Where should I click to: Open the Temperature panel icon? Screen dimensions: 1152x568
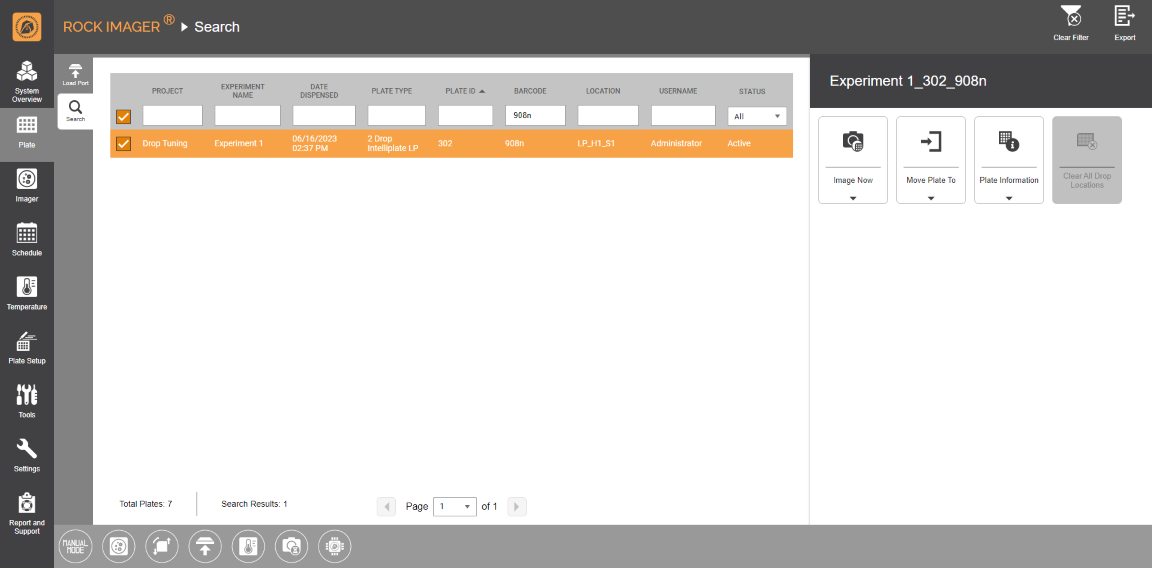click(x=27, y=293)
